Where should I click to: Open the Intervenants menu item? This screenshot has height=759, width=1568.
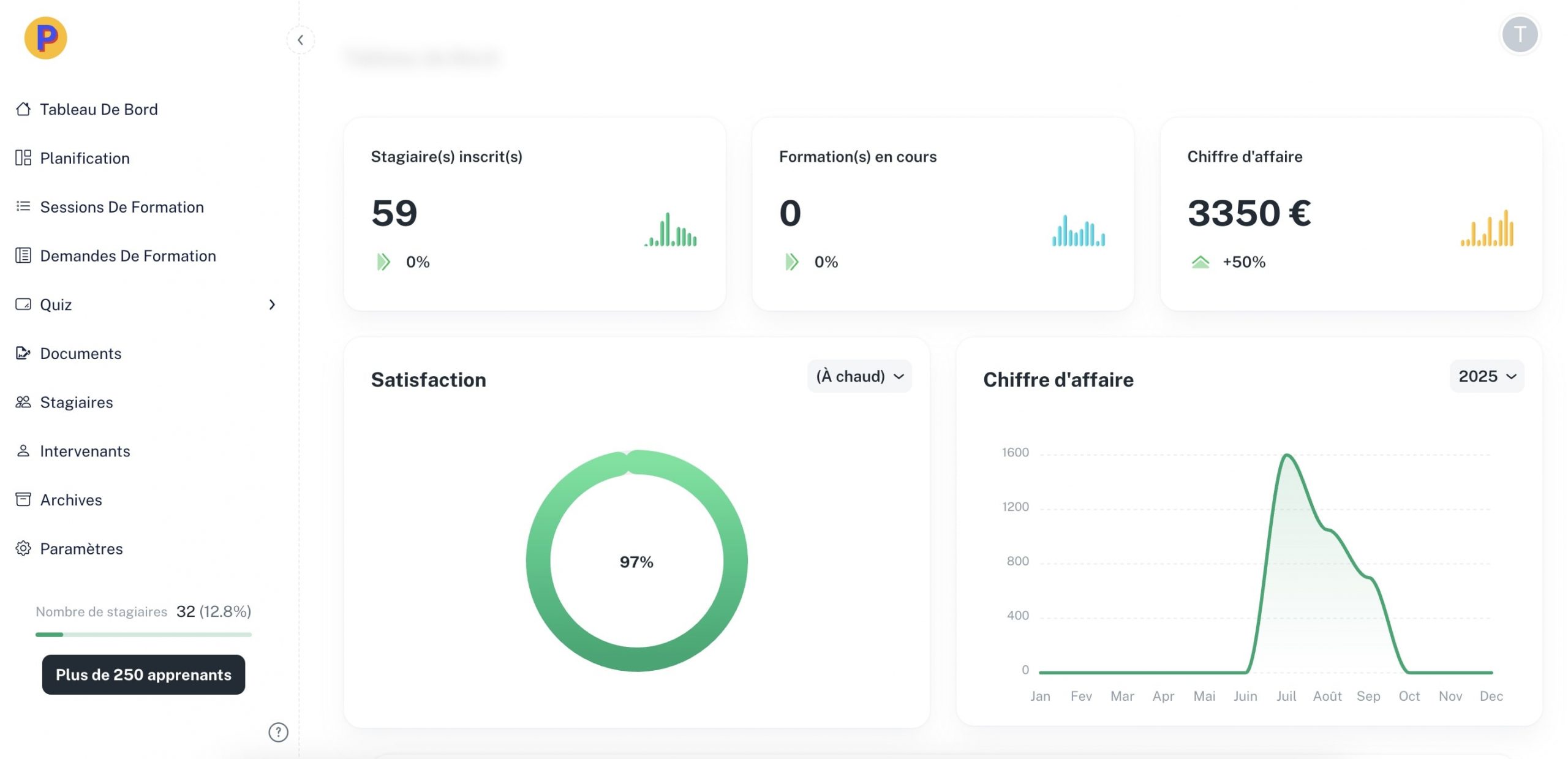point(85,451)
